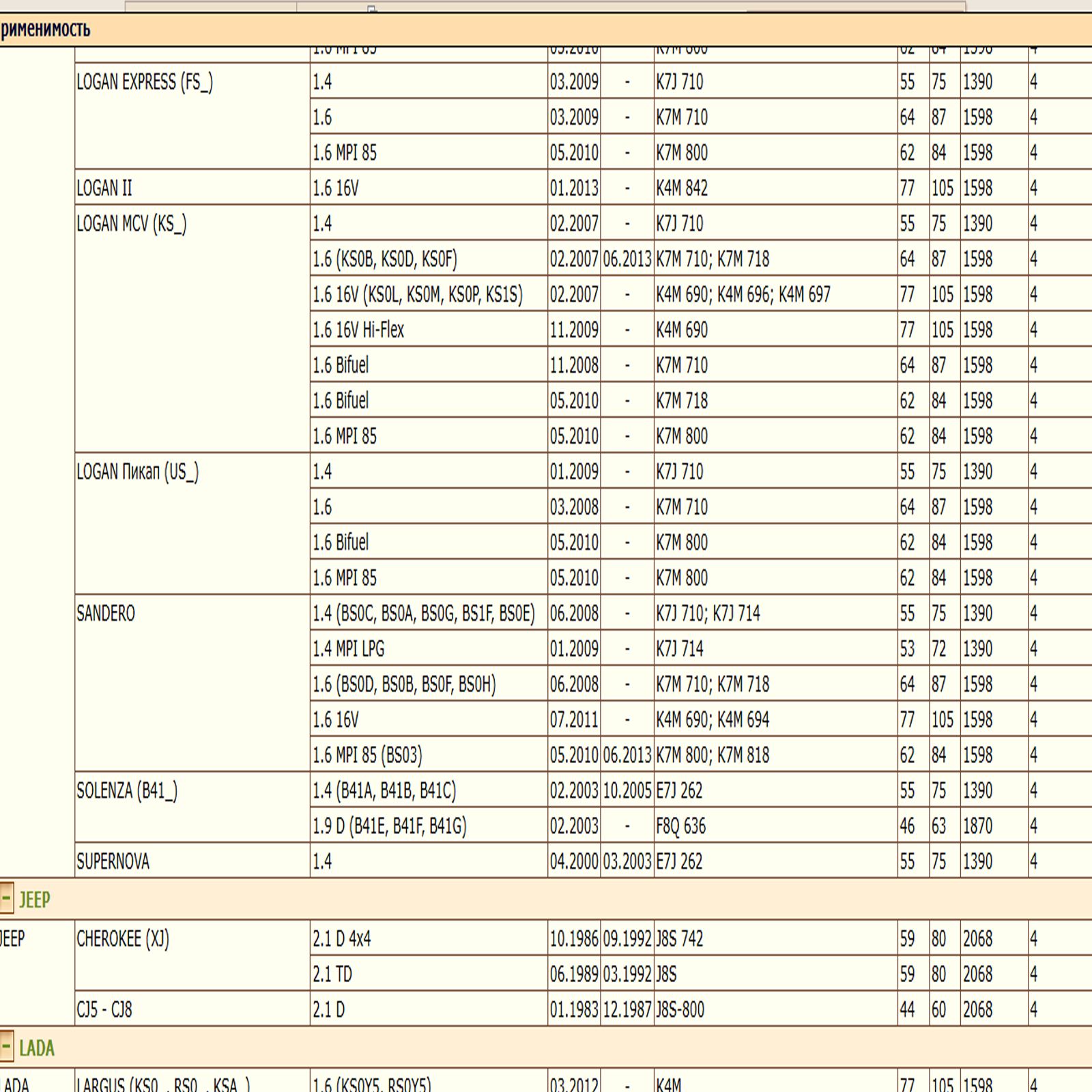
Task: Click the 1.6 16V Hi-Flex modification
Action: coord(358,330)
